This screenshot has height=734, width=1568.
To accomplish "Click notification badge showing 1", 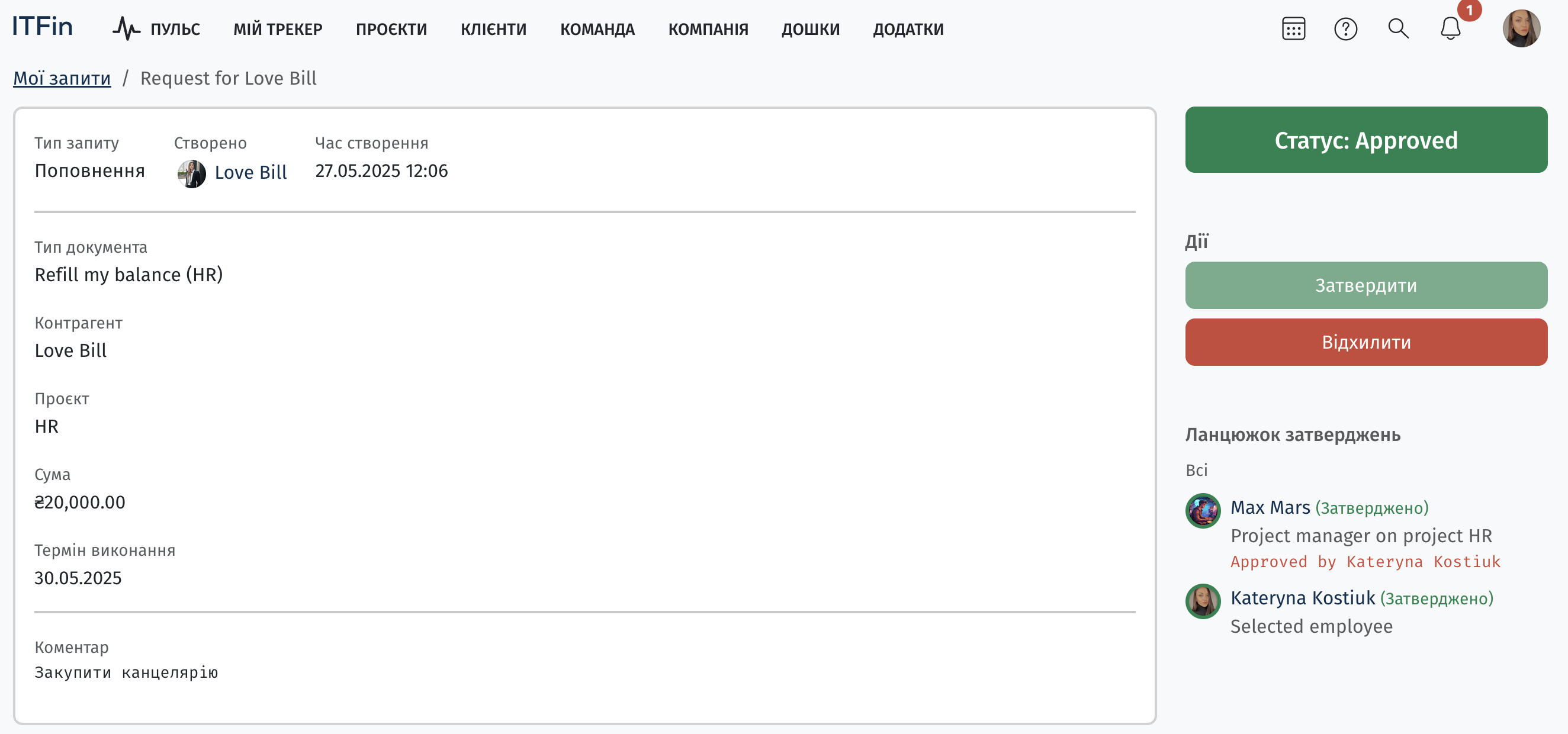I will [x=1469, y=9].
